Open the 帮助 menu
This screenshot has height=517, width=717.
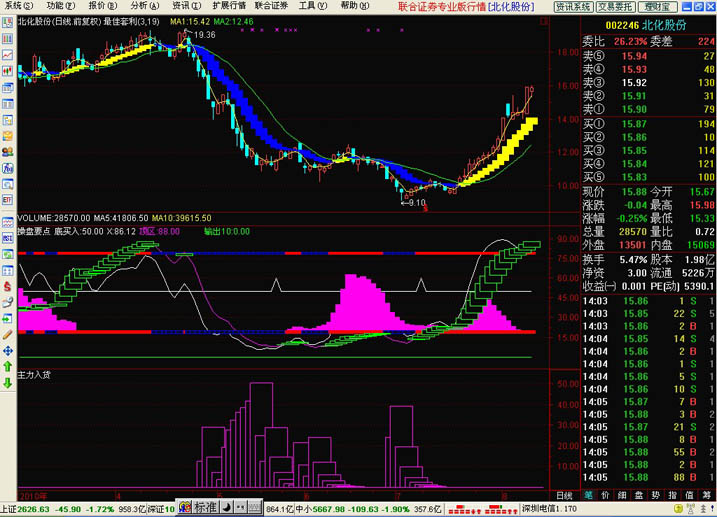(x=355, y=6)
